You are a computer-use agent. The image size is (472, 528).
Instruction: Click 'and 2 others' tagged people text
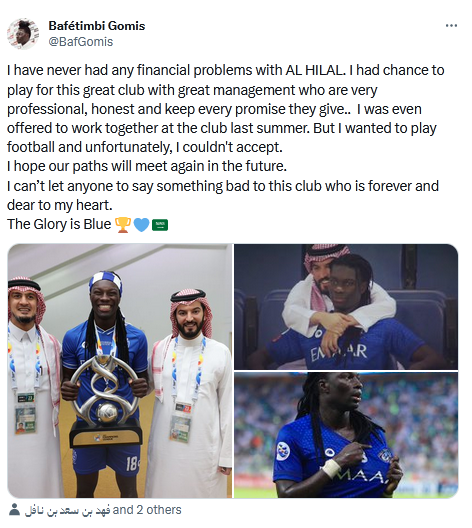pos(147,510)
